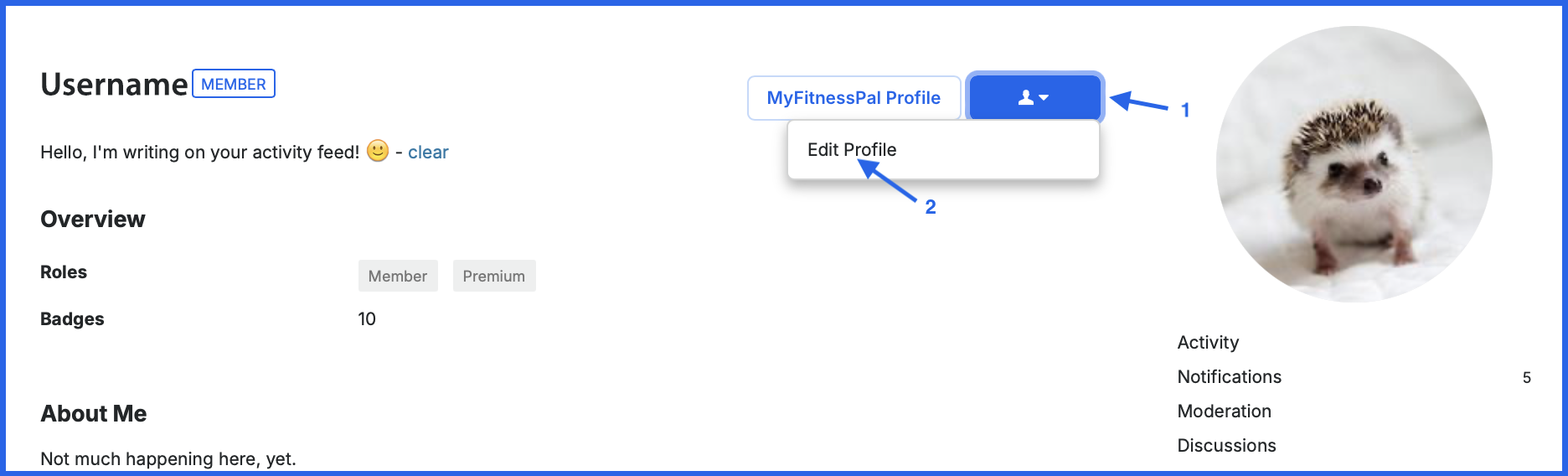Open the MyFitnessPal Profile button
This screenshot has width=1568, height=476.
click(x=854, y=98)
